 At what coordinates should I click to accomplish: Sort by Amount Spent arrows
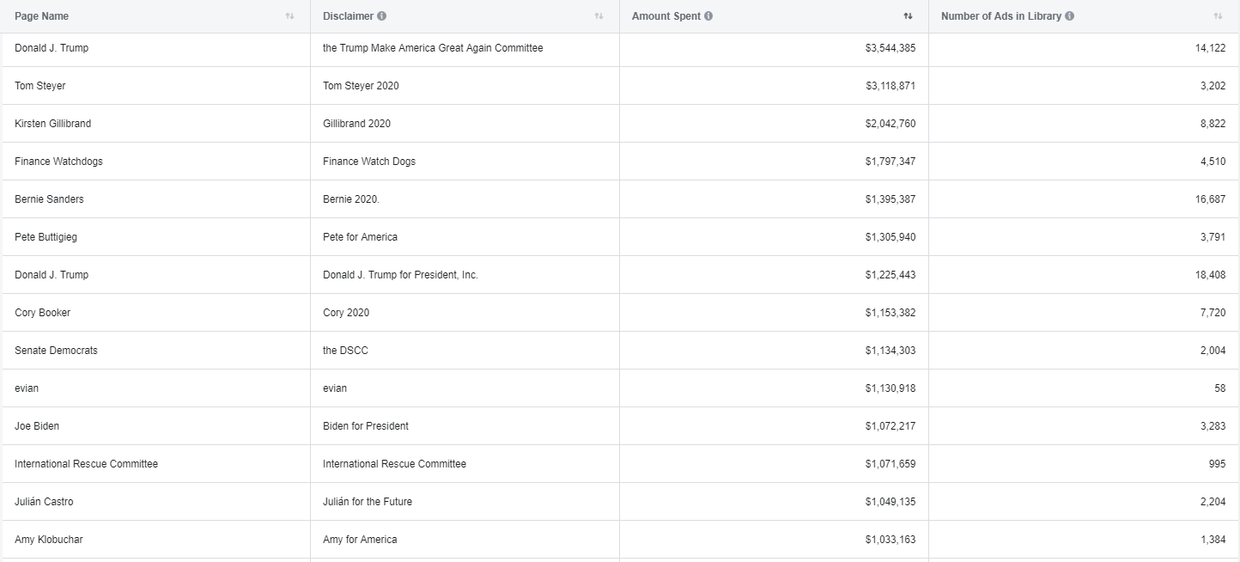point(908,16)
